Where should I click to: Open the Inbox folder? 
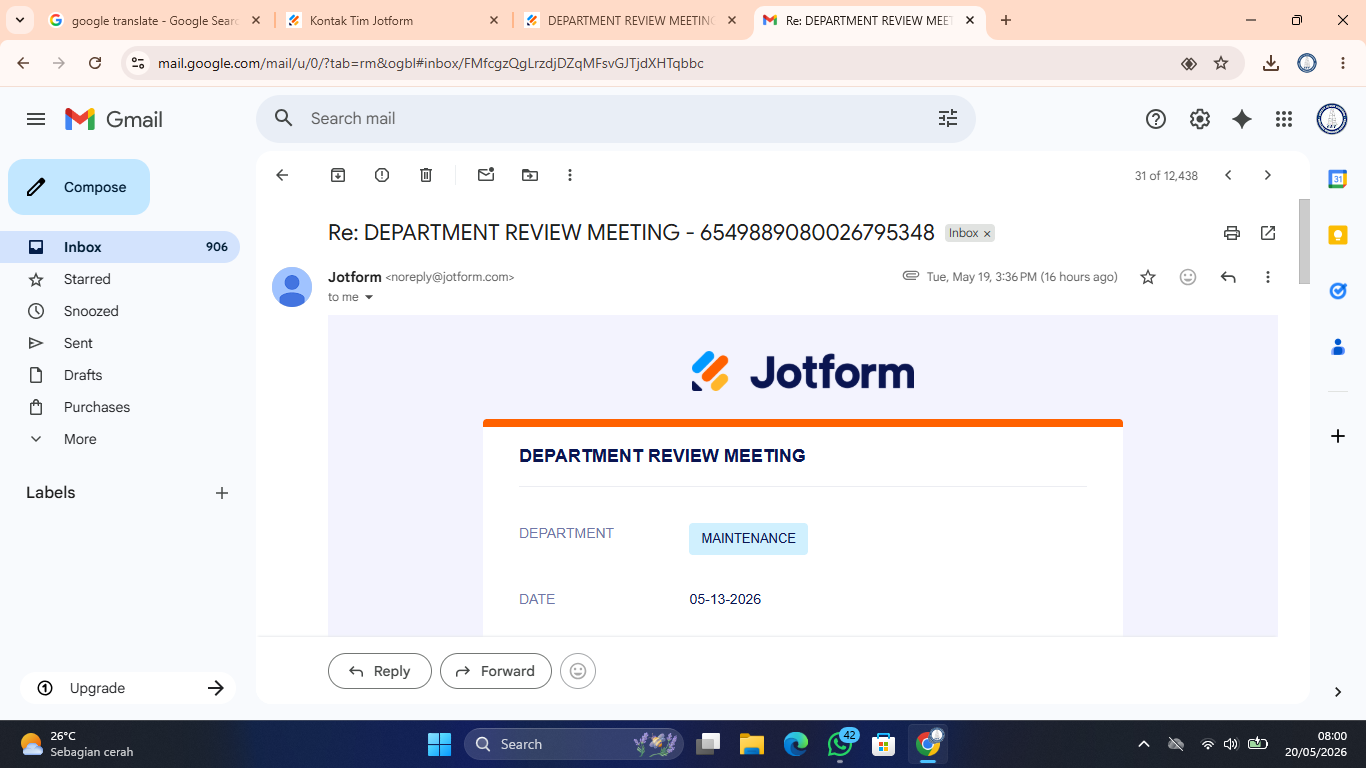tap(120, 247)
